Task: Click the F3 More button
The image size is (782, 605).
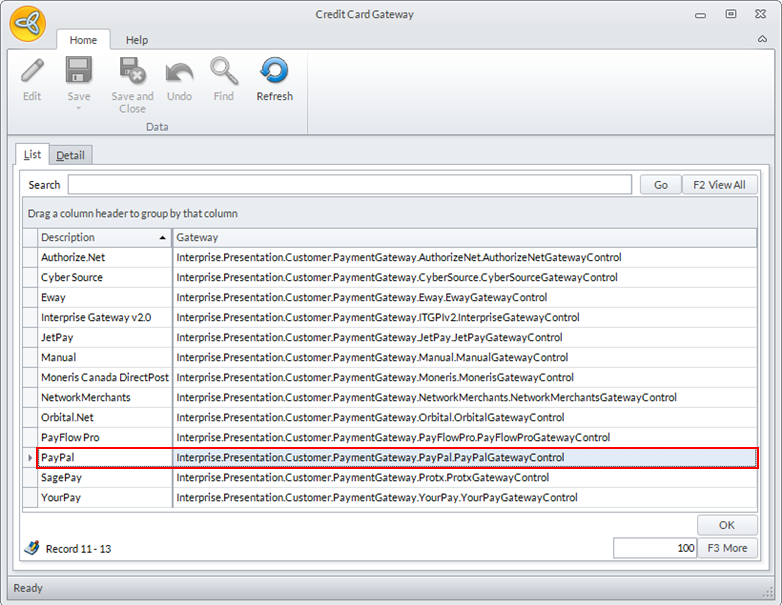Action: pos(727,548)
